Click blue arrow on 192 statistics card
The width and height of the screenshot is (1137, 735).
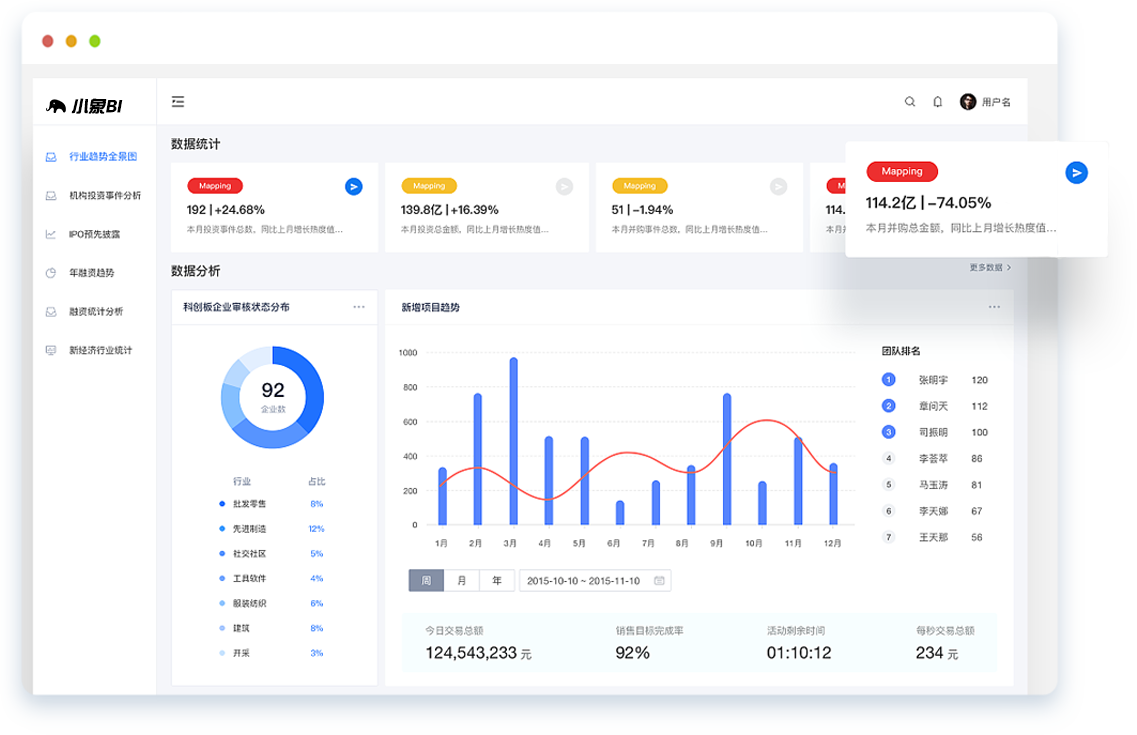[x=354, y=186]
